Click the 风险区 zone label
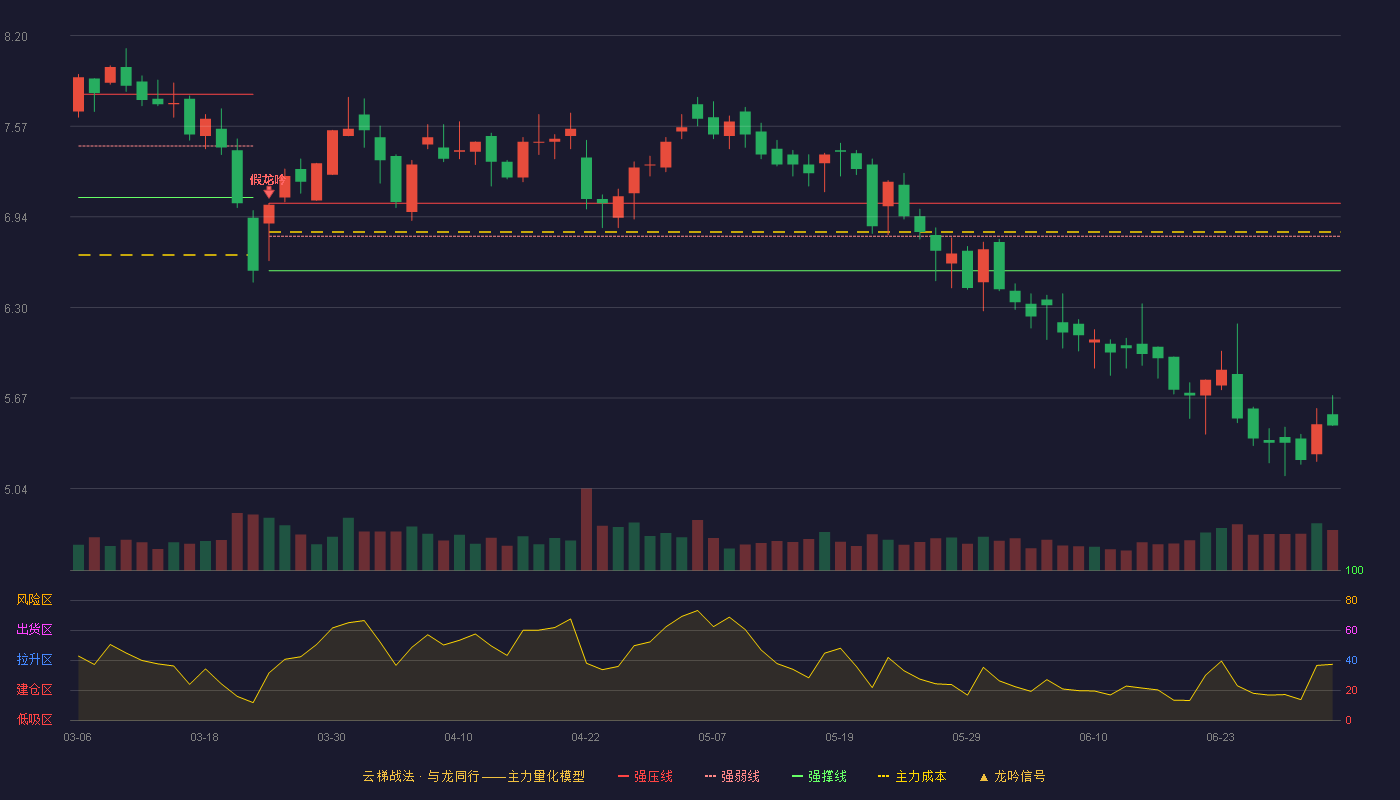The height and width of the screenshot is (800, 1400). [34, 600]
